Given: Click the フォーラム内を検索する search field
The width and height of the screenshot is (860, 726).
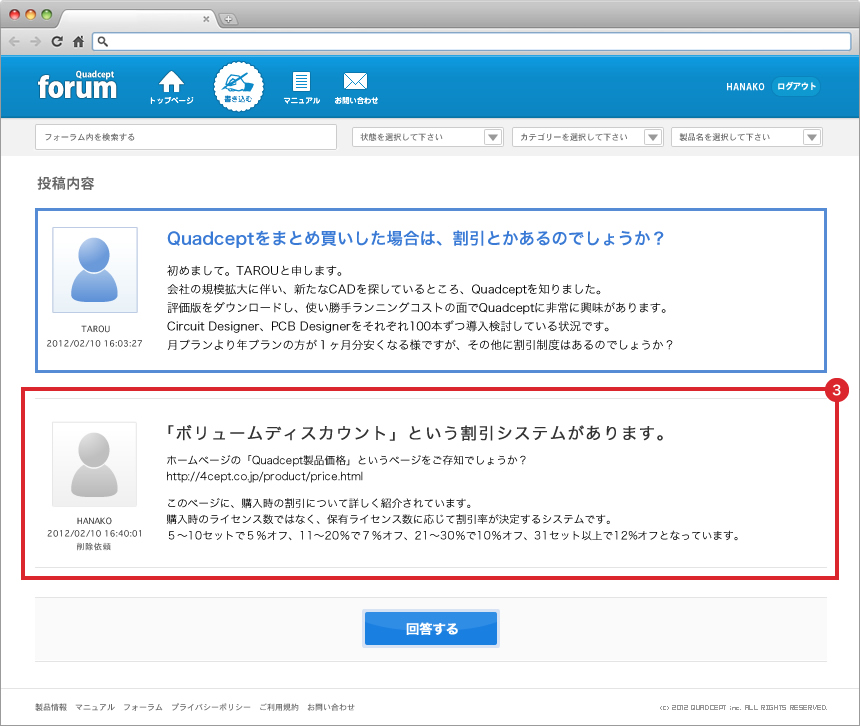Looking at the screenshot, I should pos(186,137).
